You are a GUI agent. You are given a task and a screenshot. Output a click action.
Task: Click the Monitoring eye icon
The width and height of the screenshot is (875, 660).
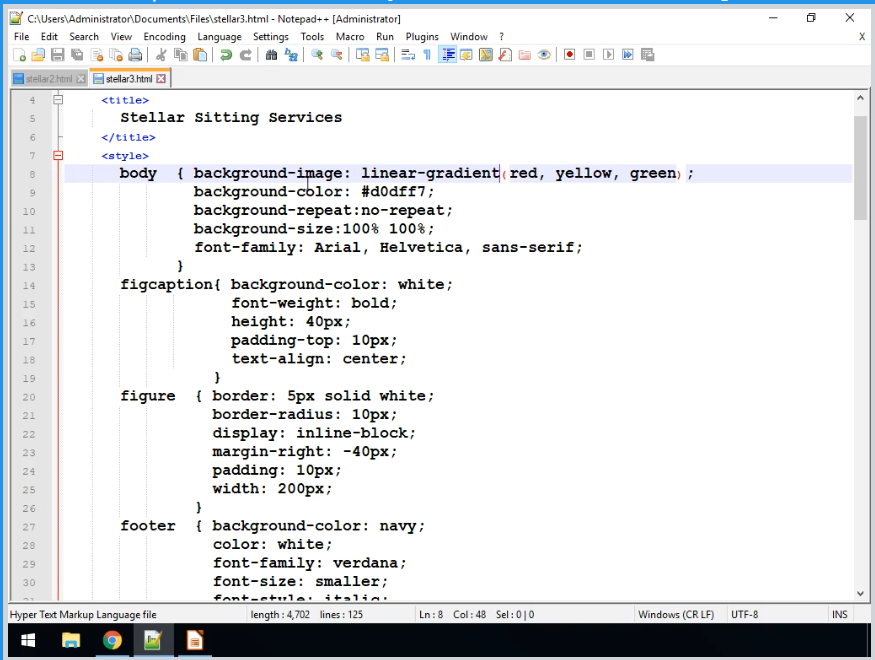click(544, 55)
